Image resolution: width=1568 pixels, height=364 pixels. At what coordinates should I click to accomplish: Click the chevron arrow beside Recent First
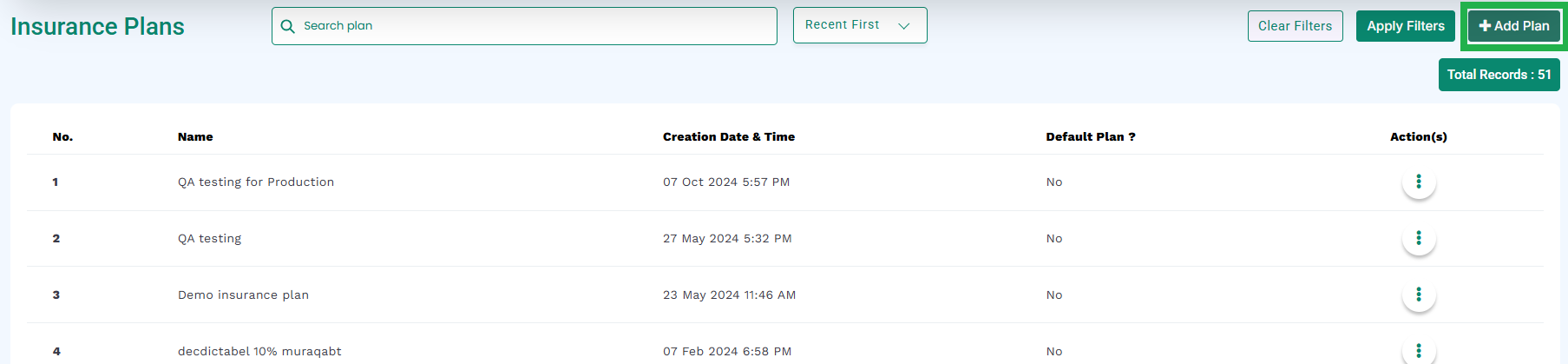[904, 26]
